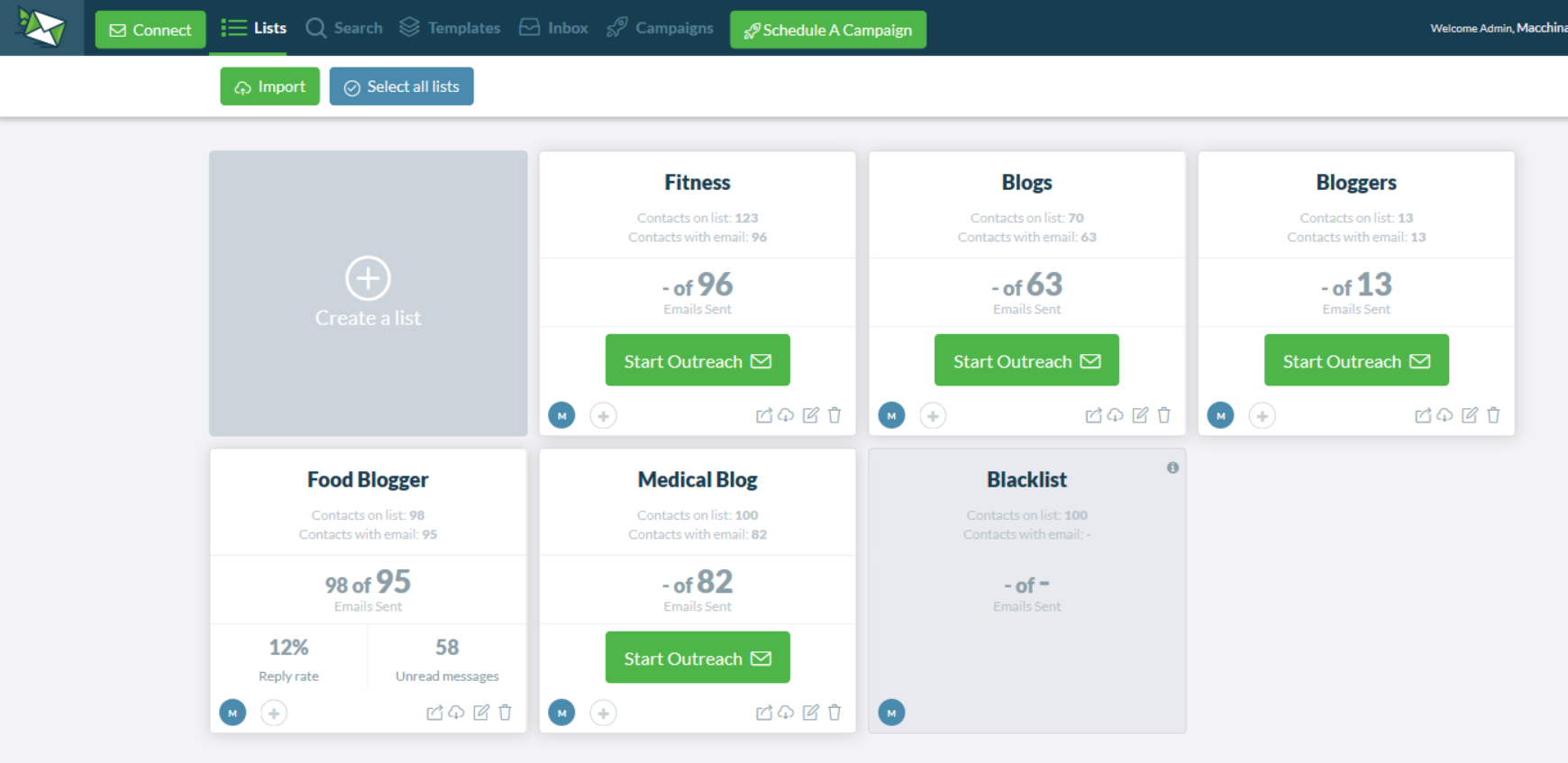
Task: Download the Bloggers list
Action: 1445,415
